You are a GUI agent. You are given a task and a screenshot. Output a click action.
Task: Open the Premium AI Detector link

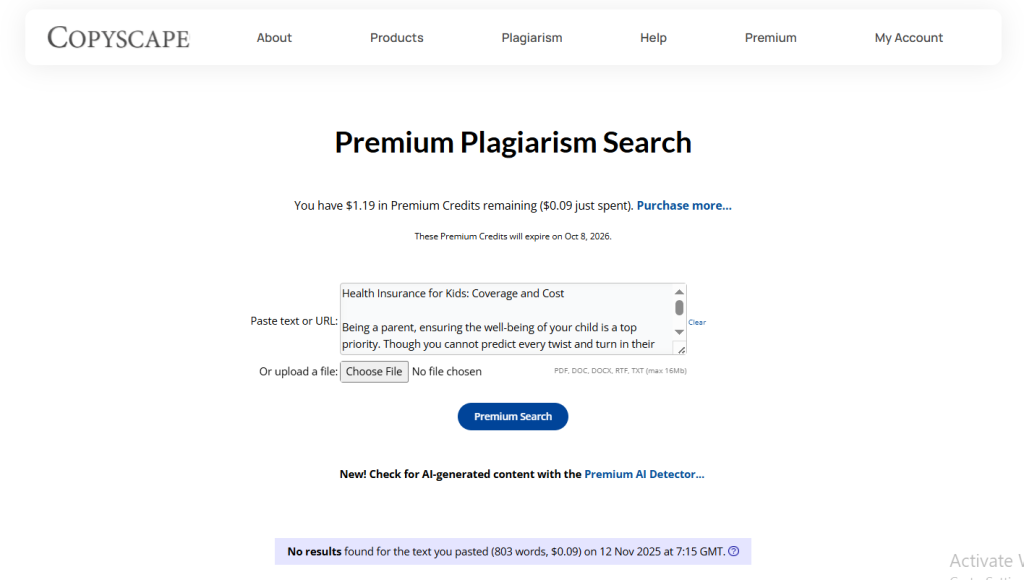coord(644,474)
